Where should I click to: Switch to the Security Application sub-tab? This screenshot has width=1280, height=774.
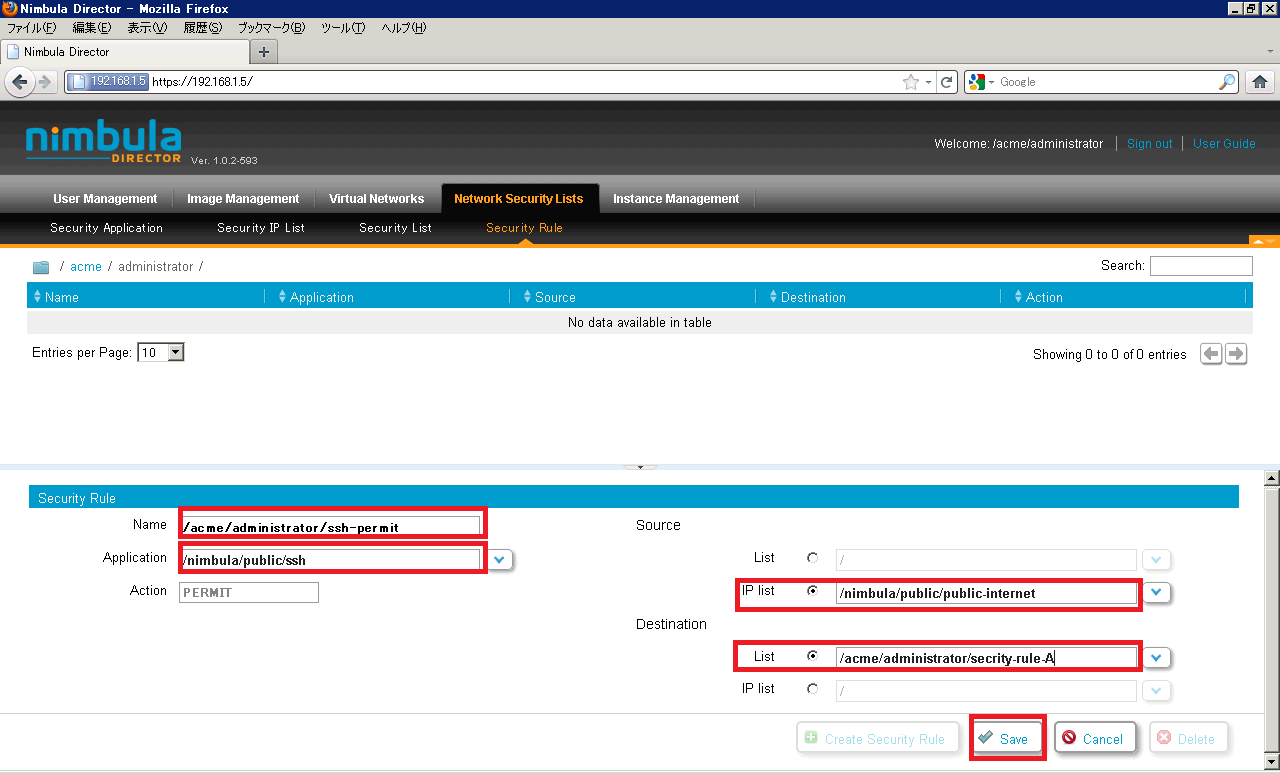[106, 228]
